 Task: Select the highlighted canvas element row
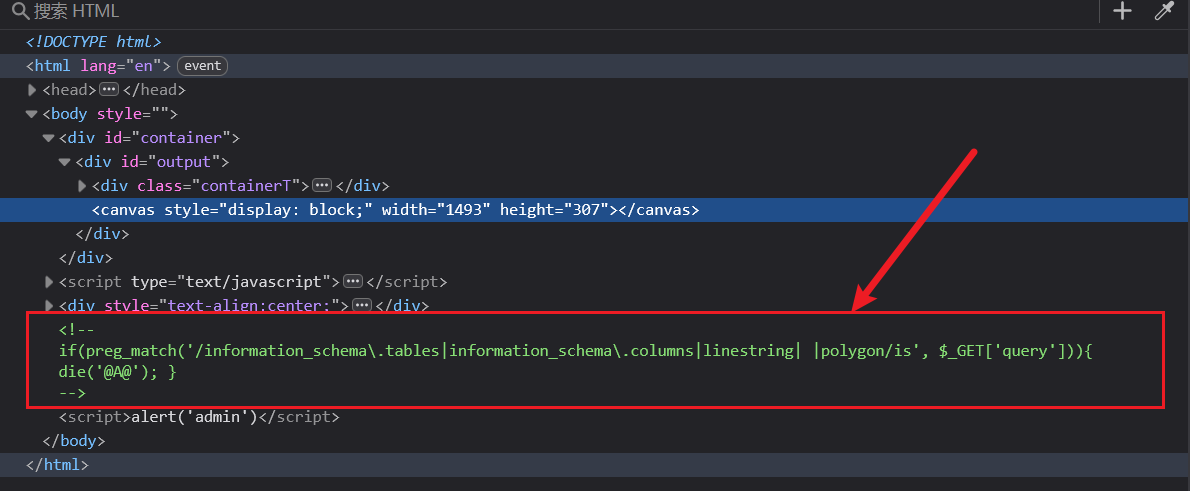pyautogui.click(x=595, y=210)
